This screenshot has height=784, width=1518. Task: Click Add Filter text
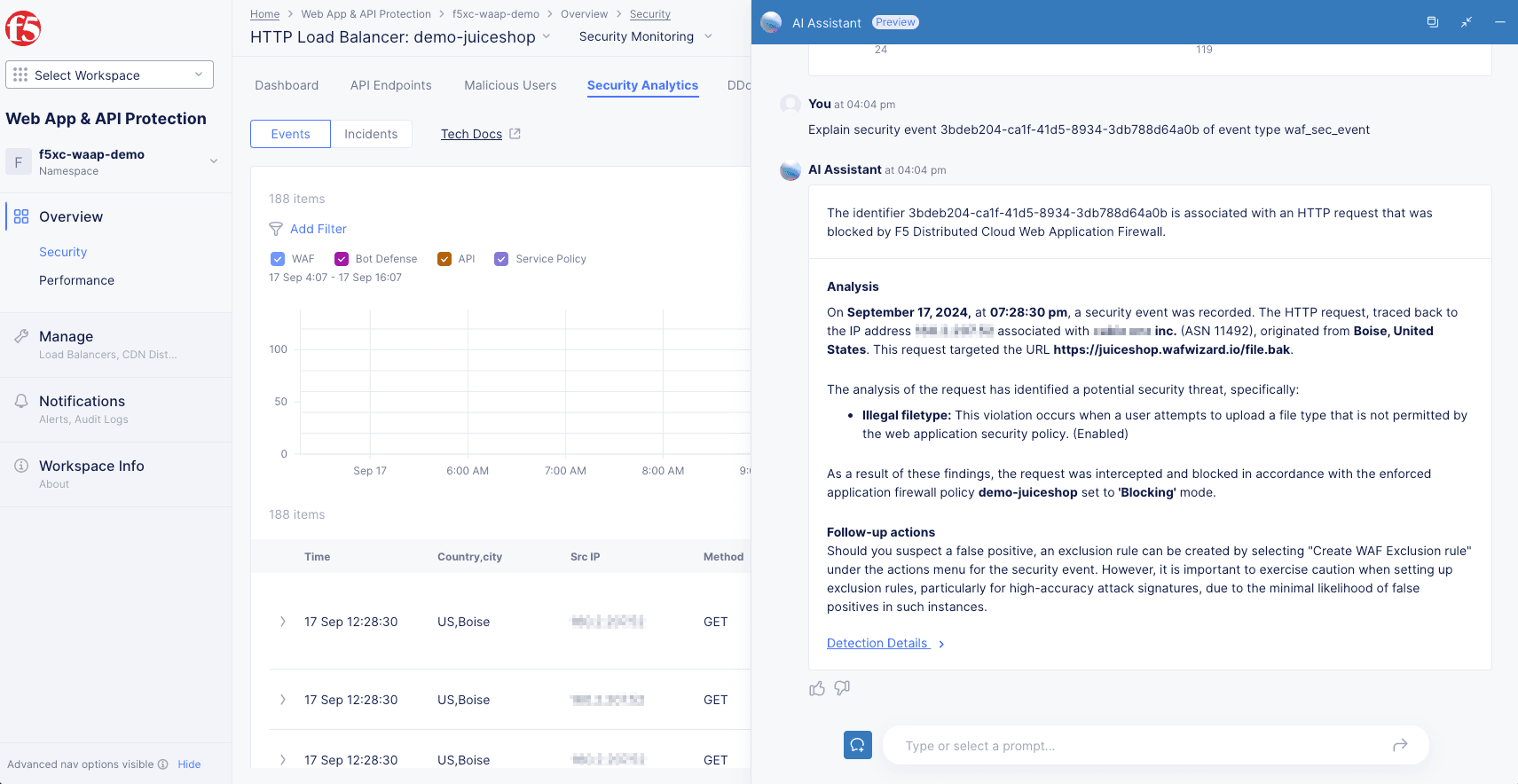point(319,229)
